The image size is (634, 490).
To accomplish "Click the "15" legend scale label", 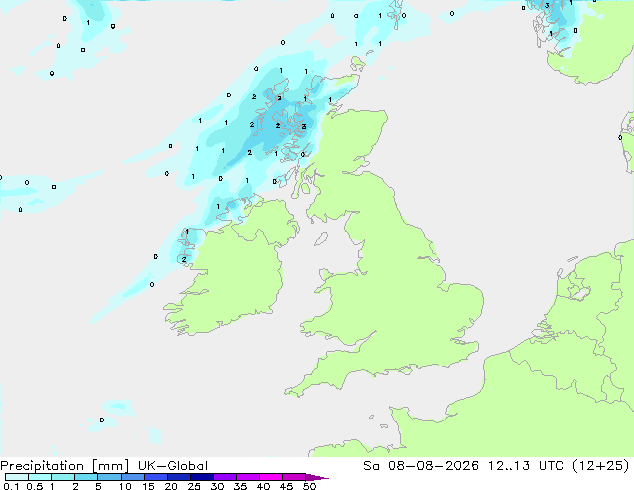I will (148, 486).
